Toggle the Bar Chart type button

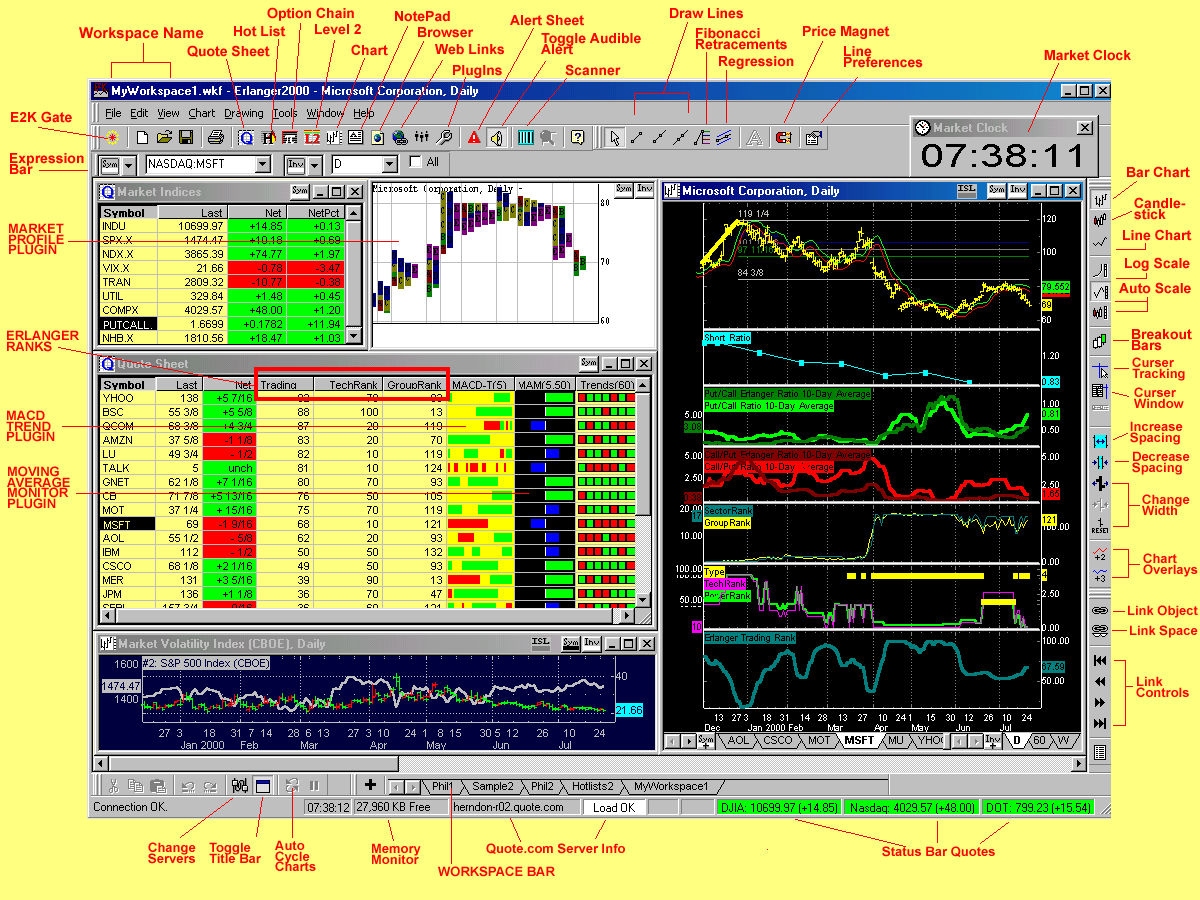pos(1100,199)
